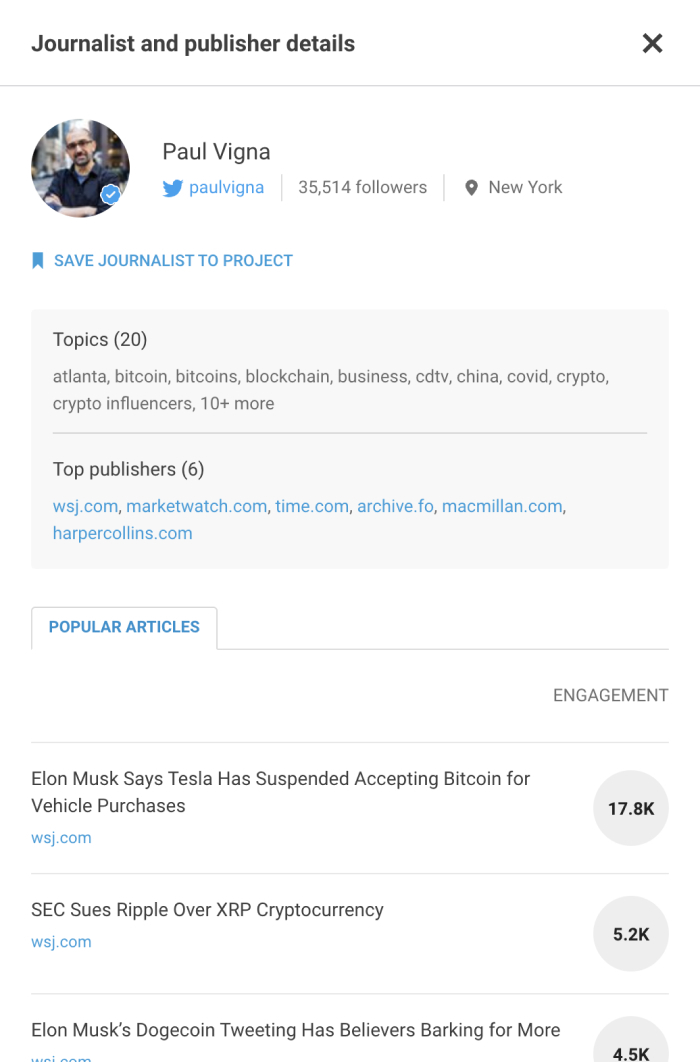Click the New York location pin icon
This screenshot has height=1062, width=700.
[471, 188]
